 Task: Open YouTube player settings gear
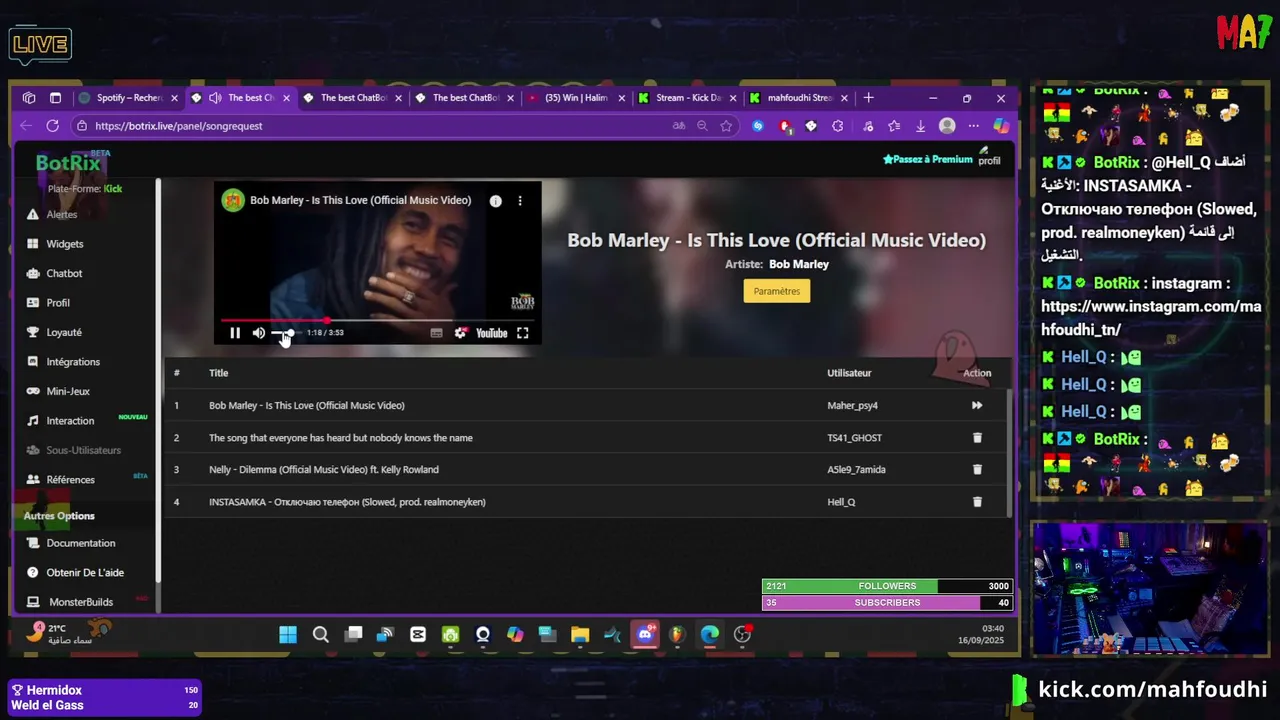460,333
